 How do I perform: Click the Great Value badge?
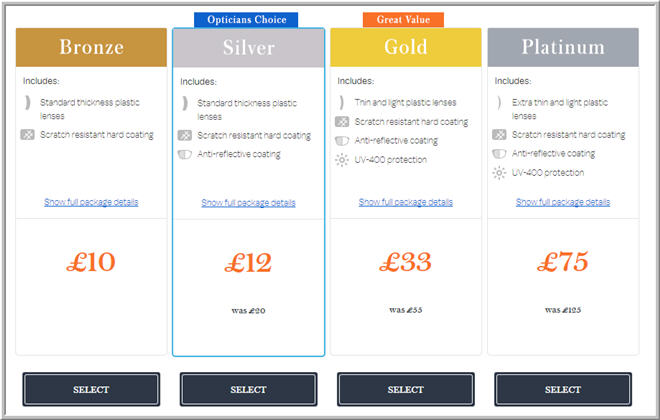click(x=403, y=20)
